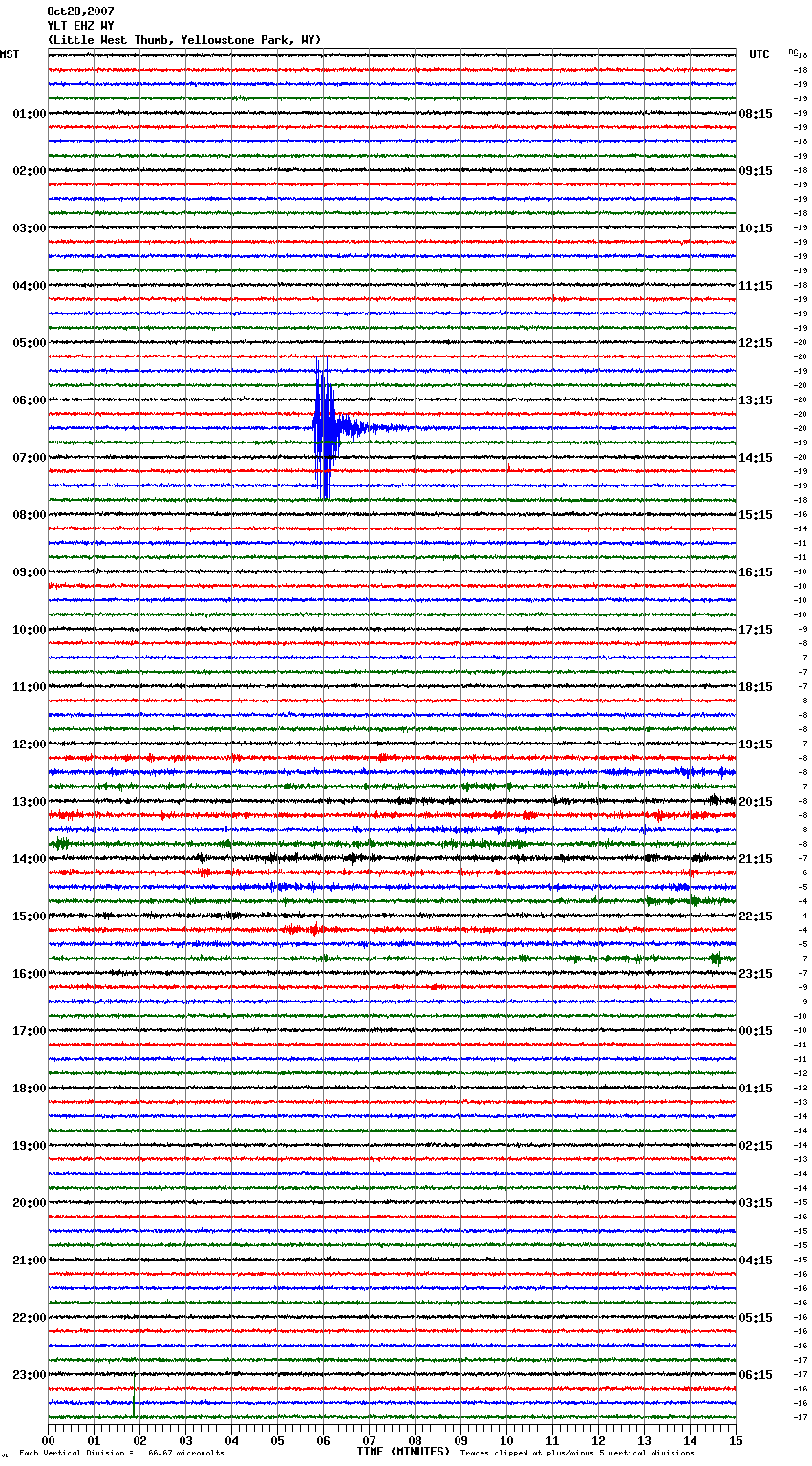
Task: Click the 09:15 UTC time label
Action: (x=756, y=171)
